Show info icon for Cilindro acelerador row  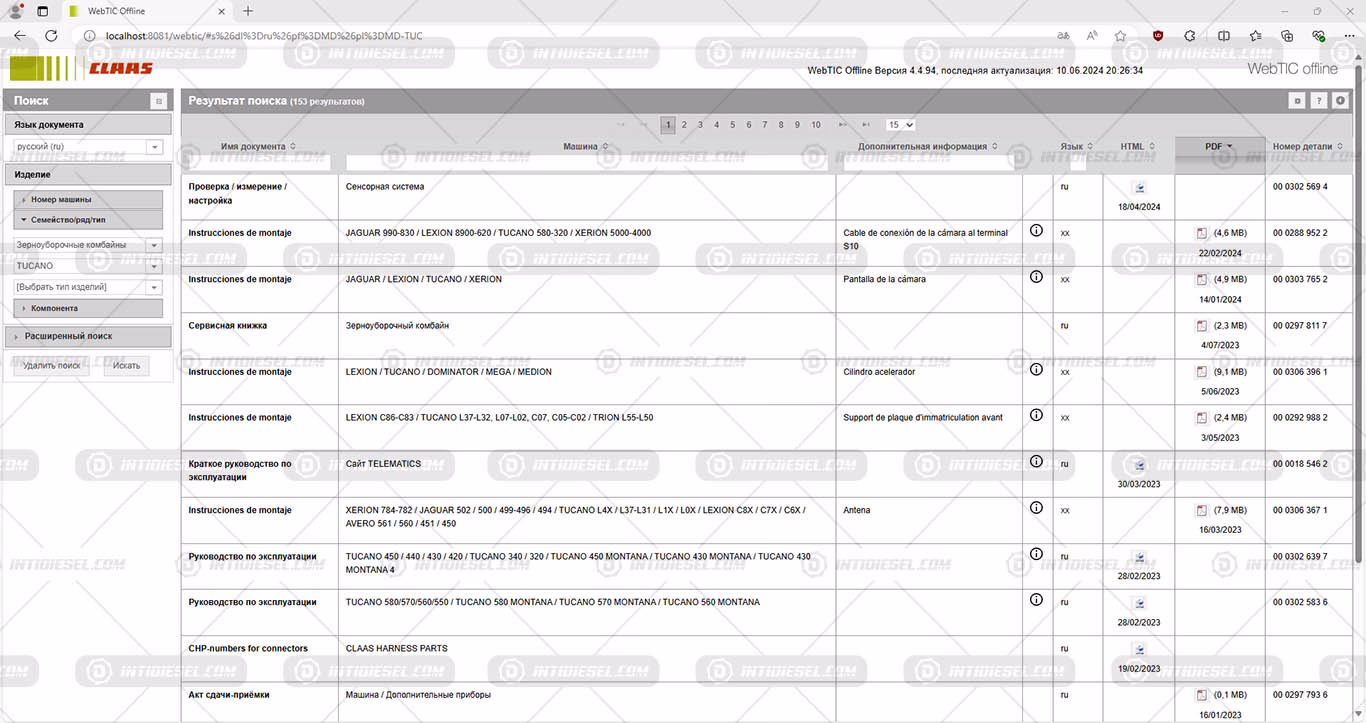[x=1036, y=369]
